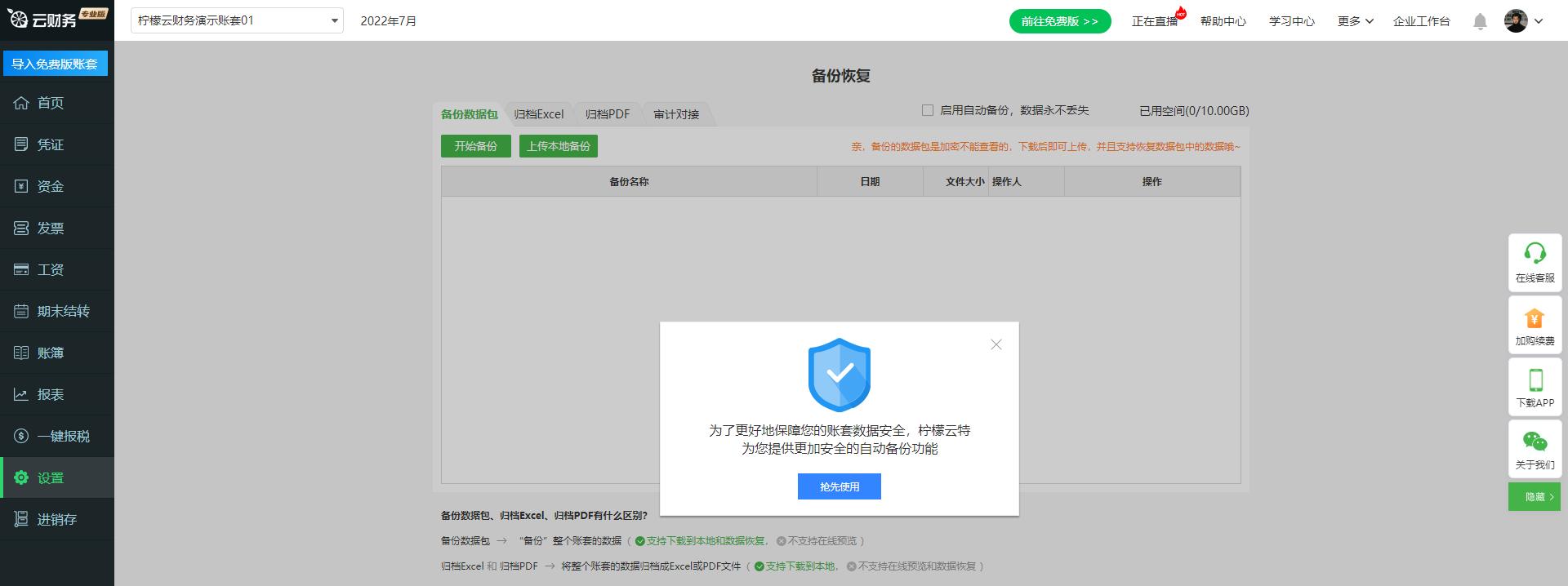Click 支持下载到本地和数据恢复 green text

click(x=706, y=541)
